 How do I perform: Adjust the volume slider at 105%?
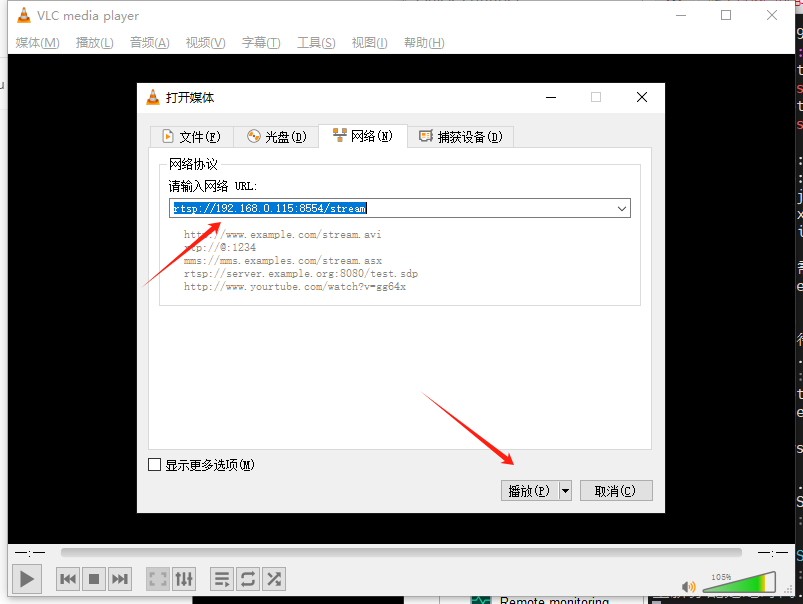[740, 583]
